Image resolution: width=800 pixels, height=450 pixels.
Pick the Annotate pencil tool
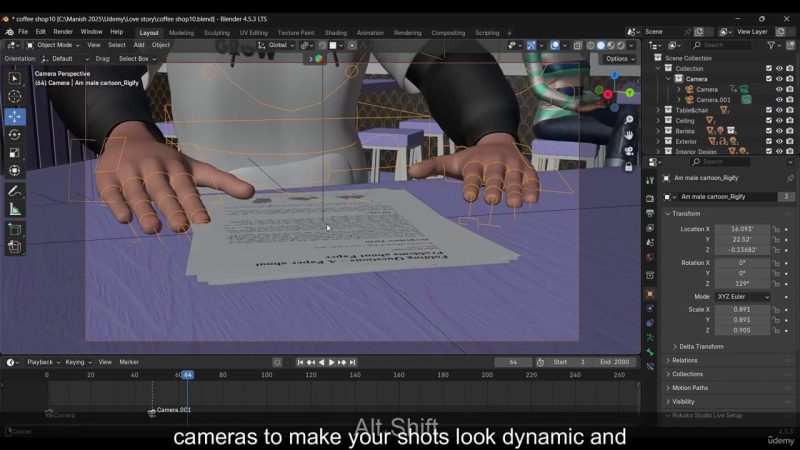(x=15, y=191)
